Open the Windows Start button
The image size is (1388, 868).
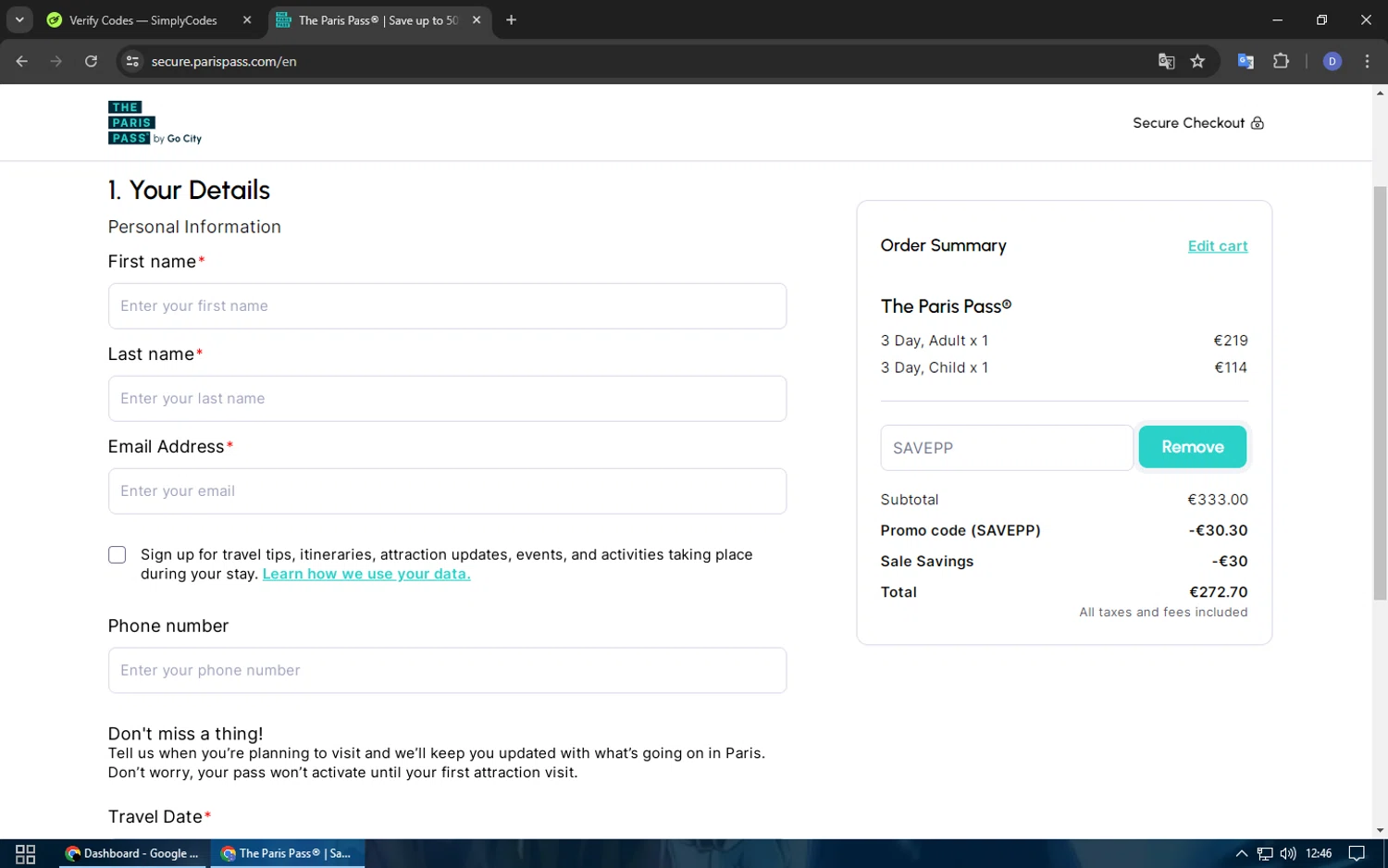(26, 853)
